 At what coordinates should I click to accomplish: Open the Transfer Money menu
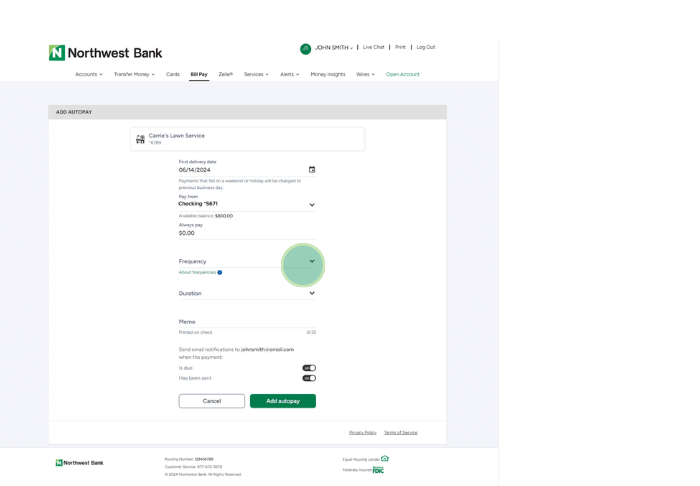pyautogui.click(x=134, y=74)
